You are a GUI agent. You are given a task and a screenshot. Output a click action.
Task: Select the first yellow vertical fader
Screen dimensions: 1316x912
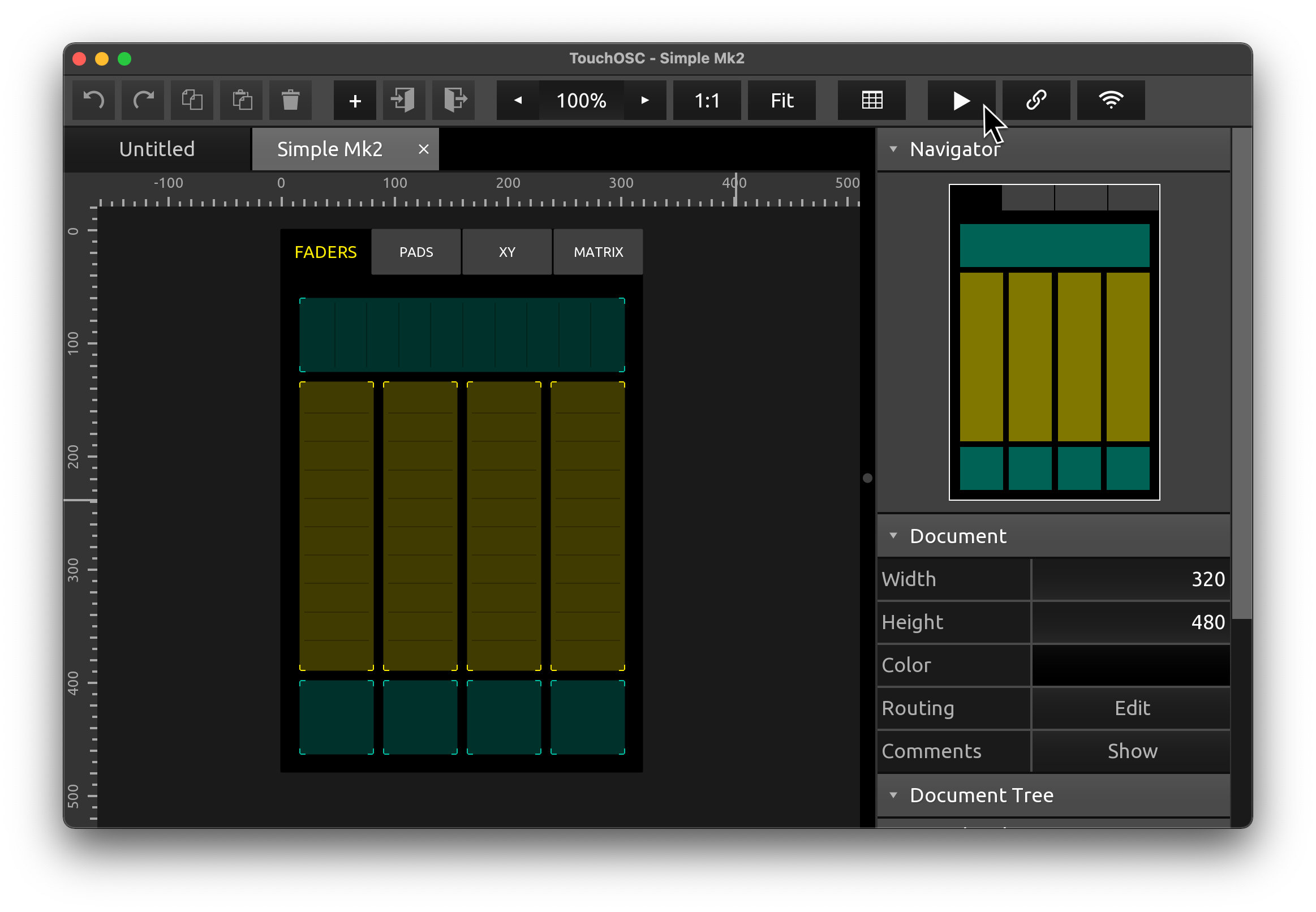pos(337,526)
